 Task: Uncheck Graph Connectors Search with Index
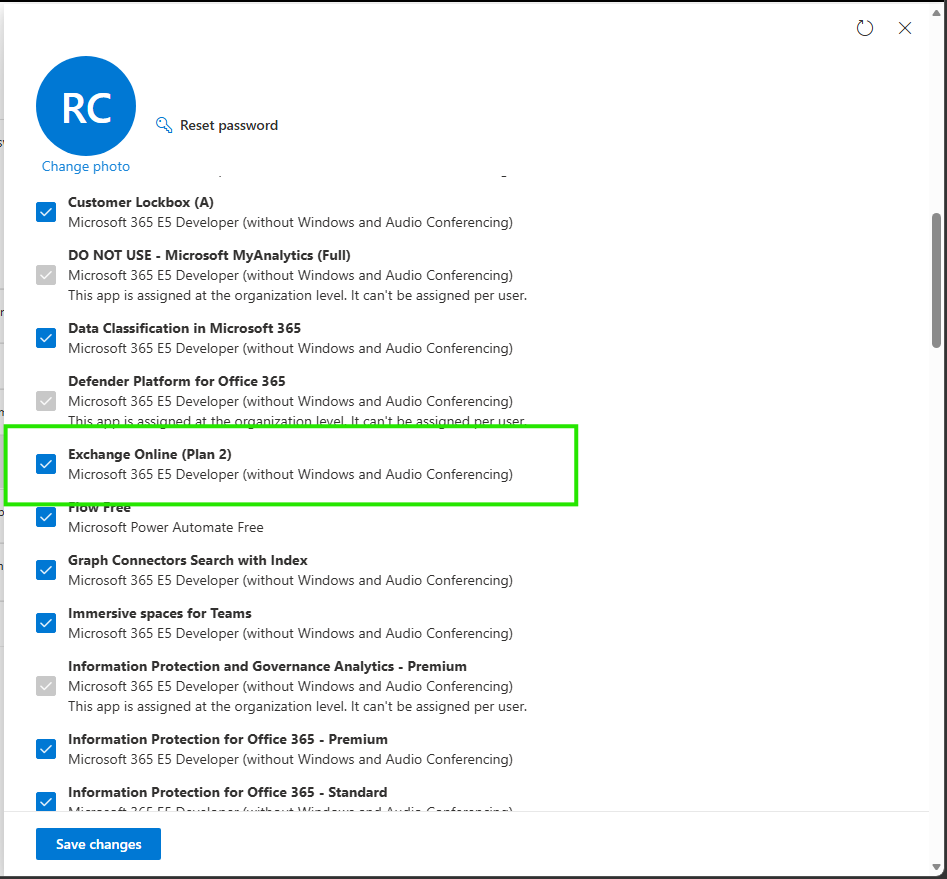point(46,570)
